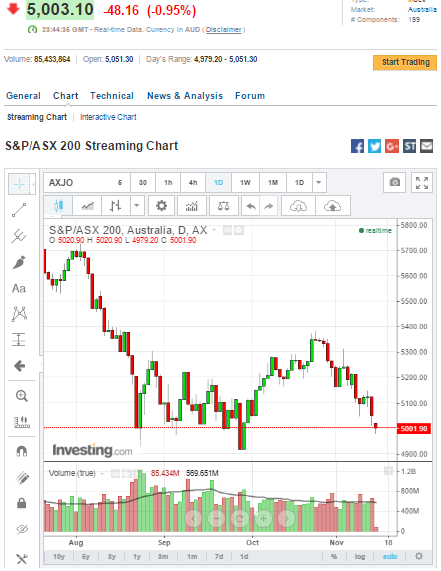Set range to 3m
Image resolution: width=441 pixels, height=571 pixels.
(x=163, y=556)
